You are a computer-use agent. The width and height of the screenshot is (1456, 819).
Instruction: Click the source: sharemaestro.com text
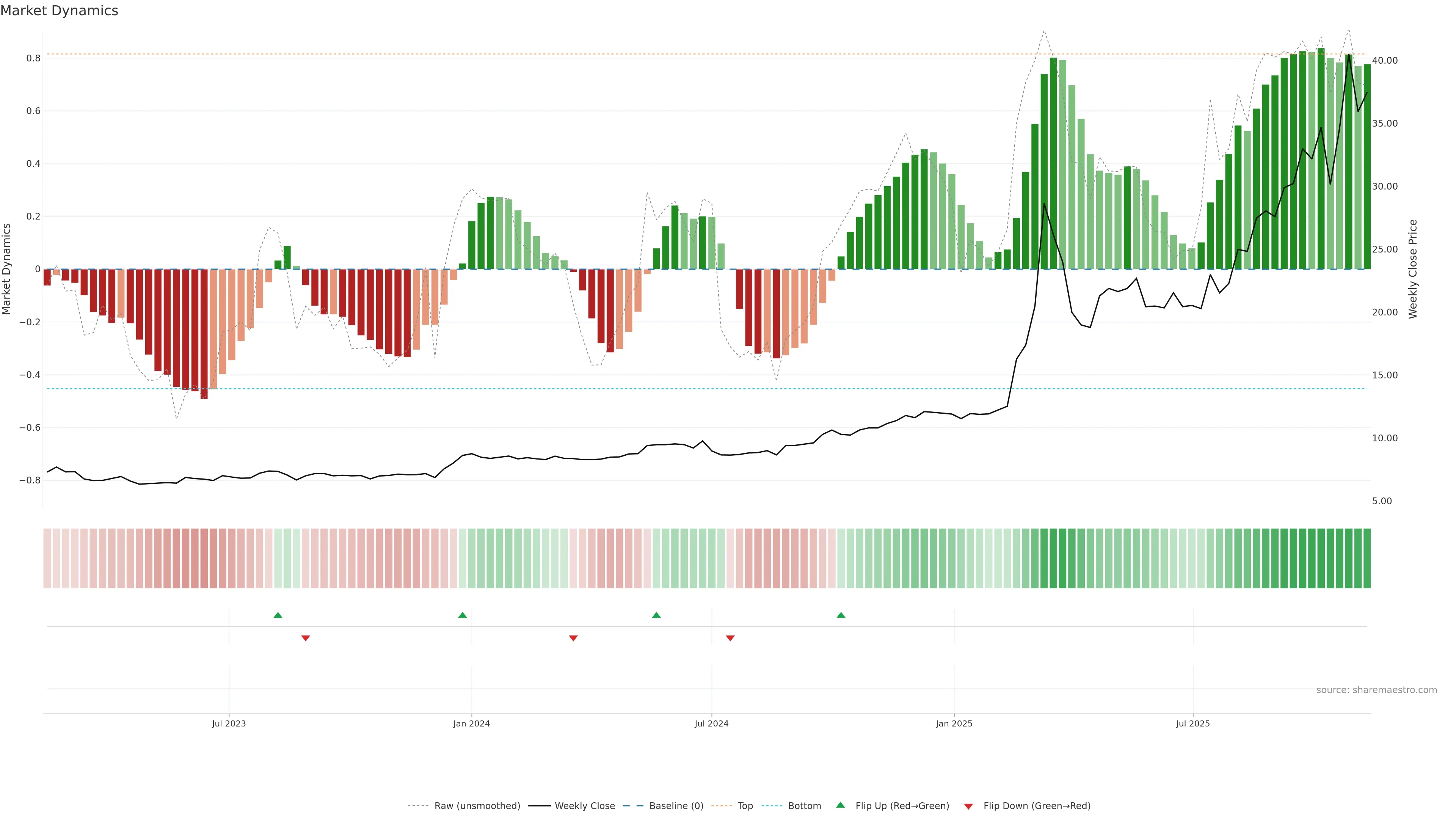1376,690
